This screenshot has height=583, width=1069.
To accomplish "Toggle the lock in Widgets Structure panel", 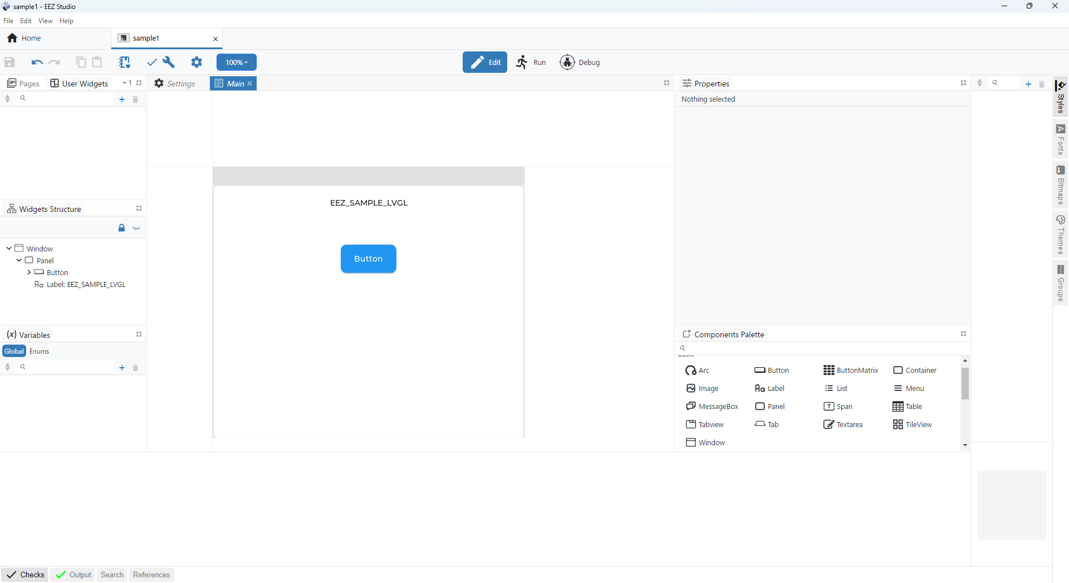I will click(122, 228).
